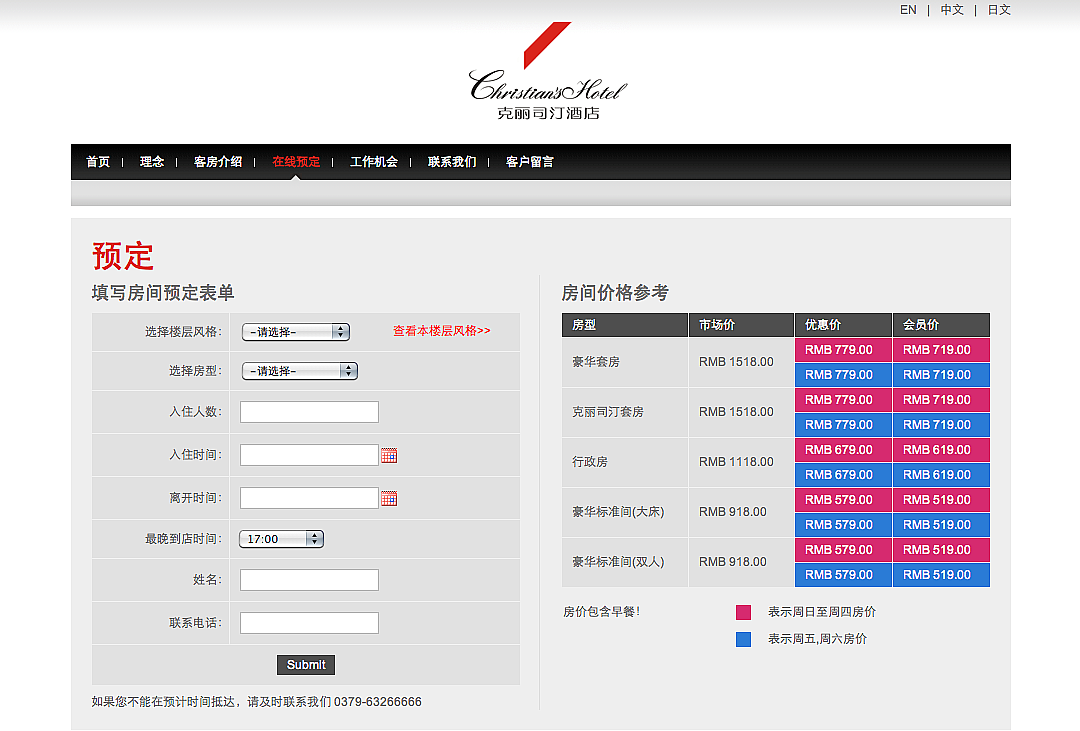Screen dimensions: 1080x731
Task: Navigate to 联系我们 page
Action: point(452,162)
